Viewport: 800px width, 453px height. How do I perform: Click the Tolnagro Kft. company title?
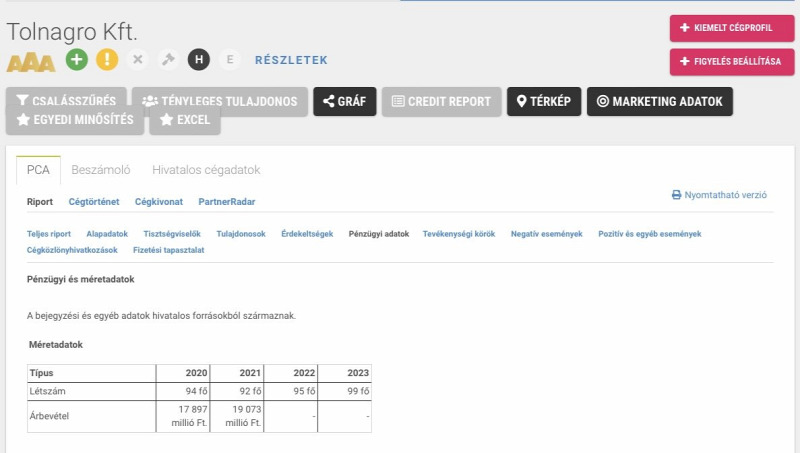pyautogui.click(x=72, y=32)
